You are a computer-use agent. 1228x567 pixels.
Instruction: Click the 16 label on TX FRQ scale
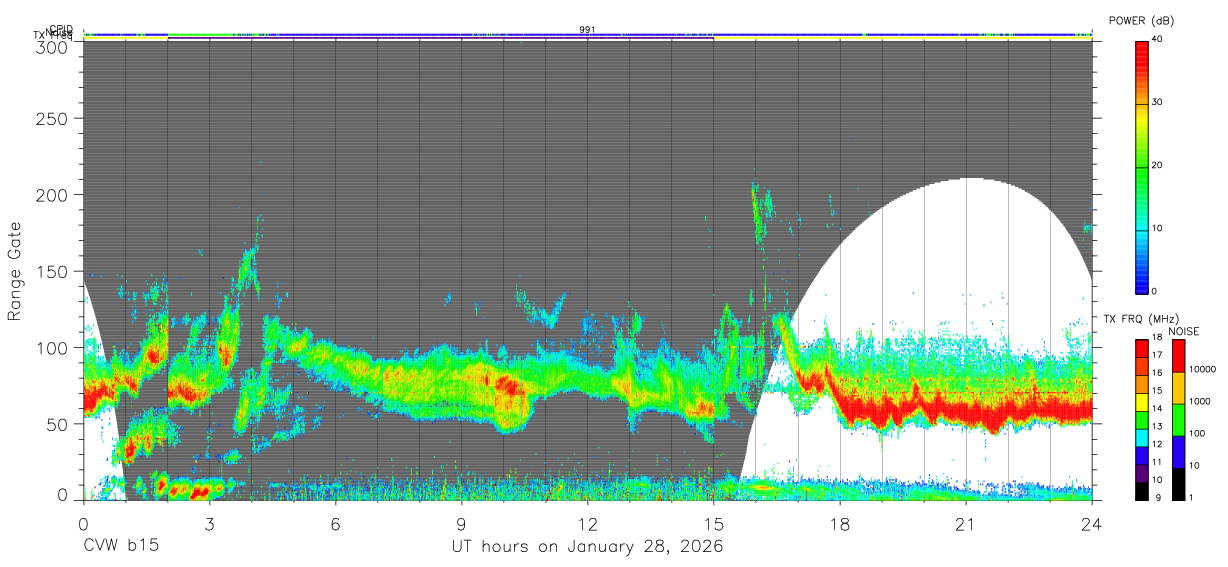pyautogui.click(x=1158, y=373)
